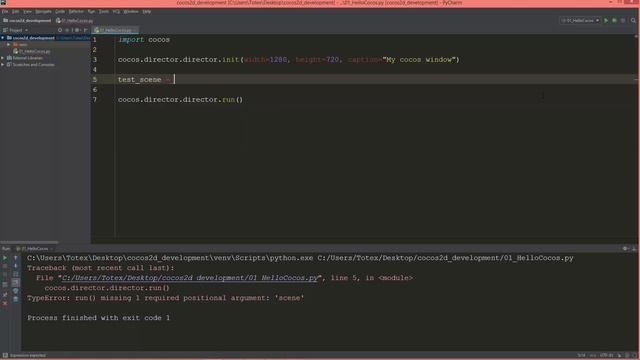The width and height of the screenshot is (640, 360).
Task: Open the Navigate menu
Action: point(43,11)
